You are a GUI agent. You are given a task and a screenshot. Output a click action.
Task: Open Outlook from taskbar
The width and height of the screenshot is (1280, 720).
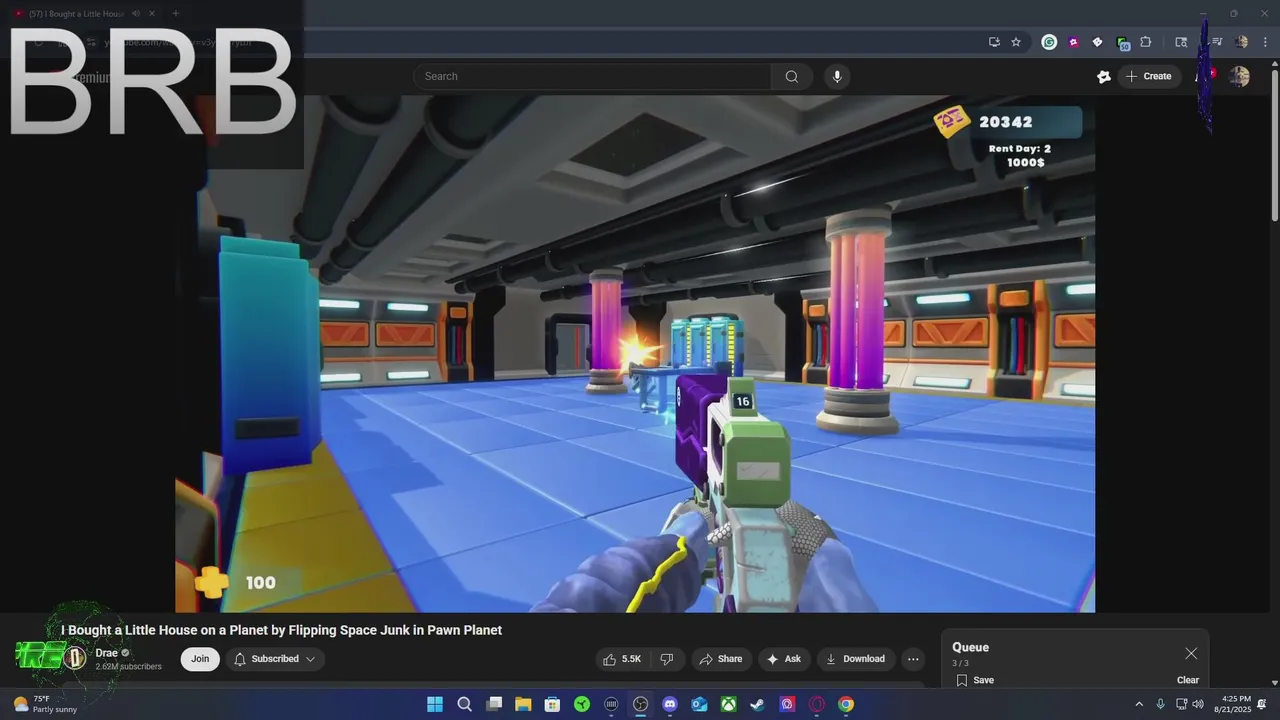(x=700, y=704)
